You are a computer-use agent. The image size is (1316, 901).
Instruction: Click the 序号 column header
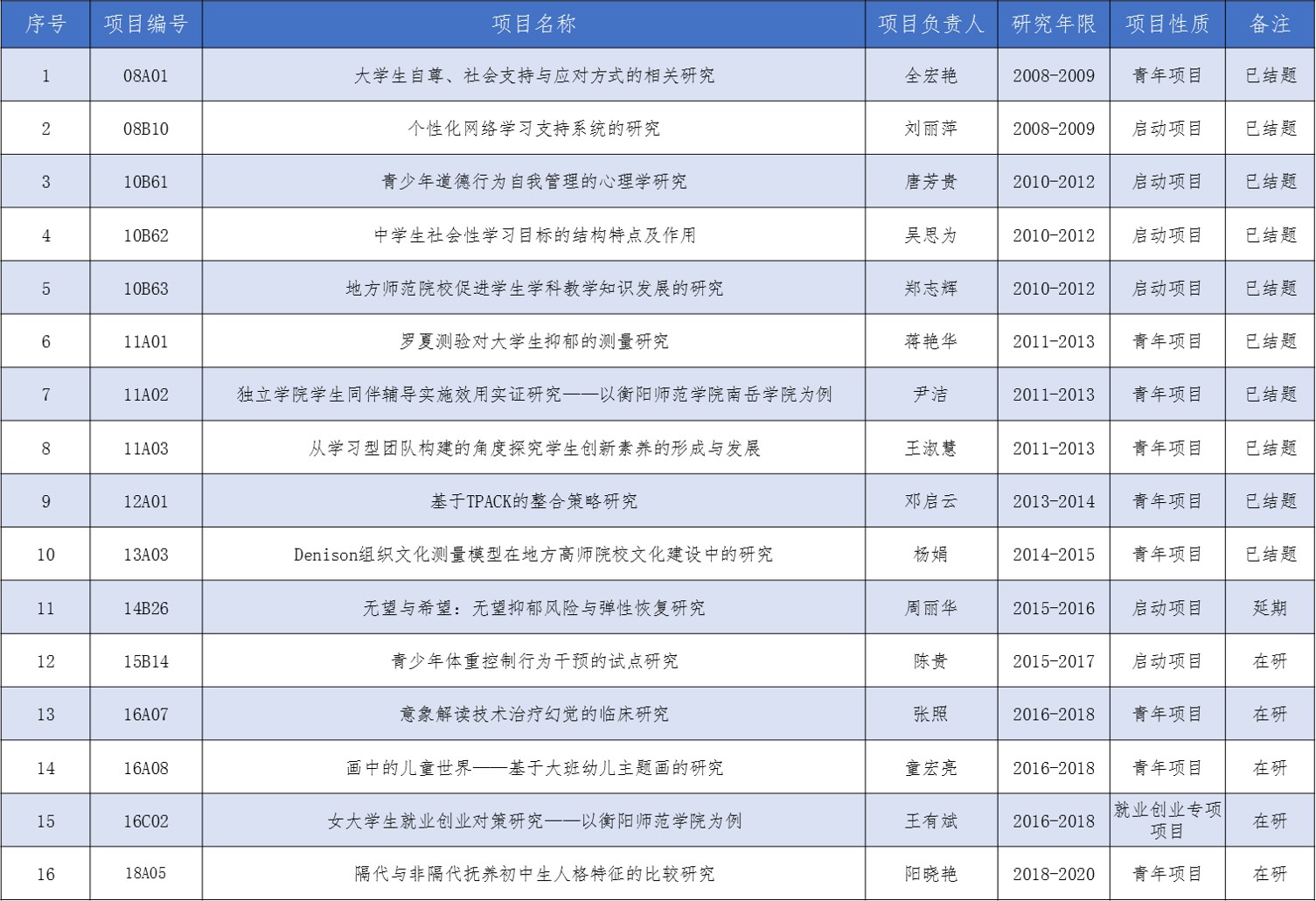(x=45, y=24)
